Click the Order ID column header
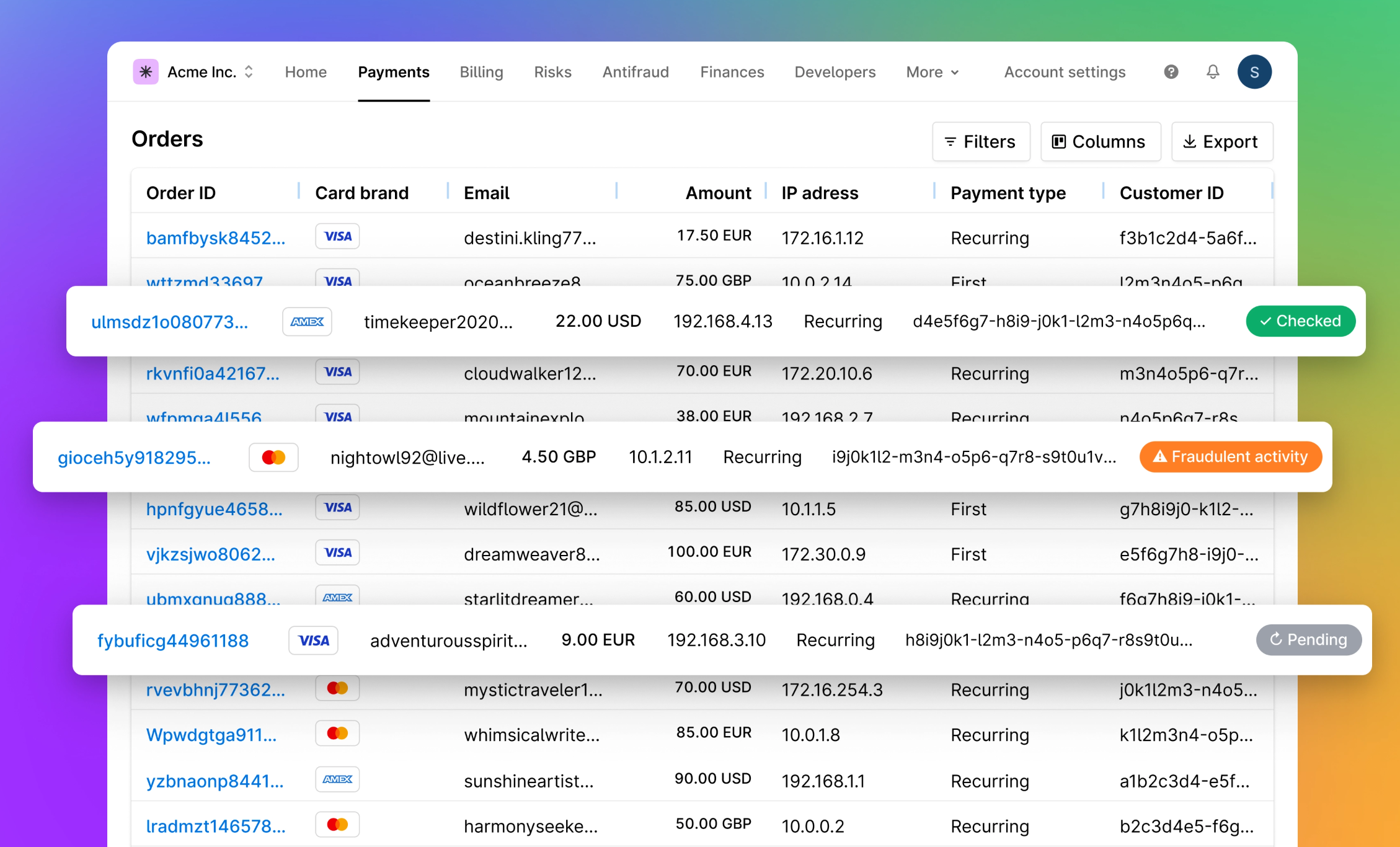This screenshot has height=847, width=1400. [181, 193]
